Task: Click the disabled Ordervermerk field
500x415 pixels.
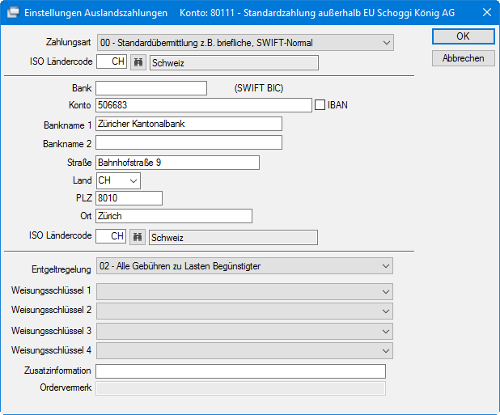Action: point(241,389)
